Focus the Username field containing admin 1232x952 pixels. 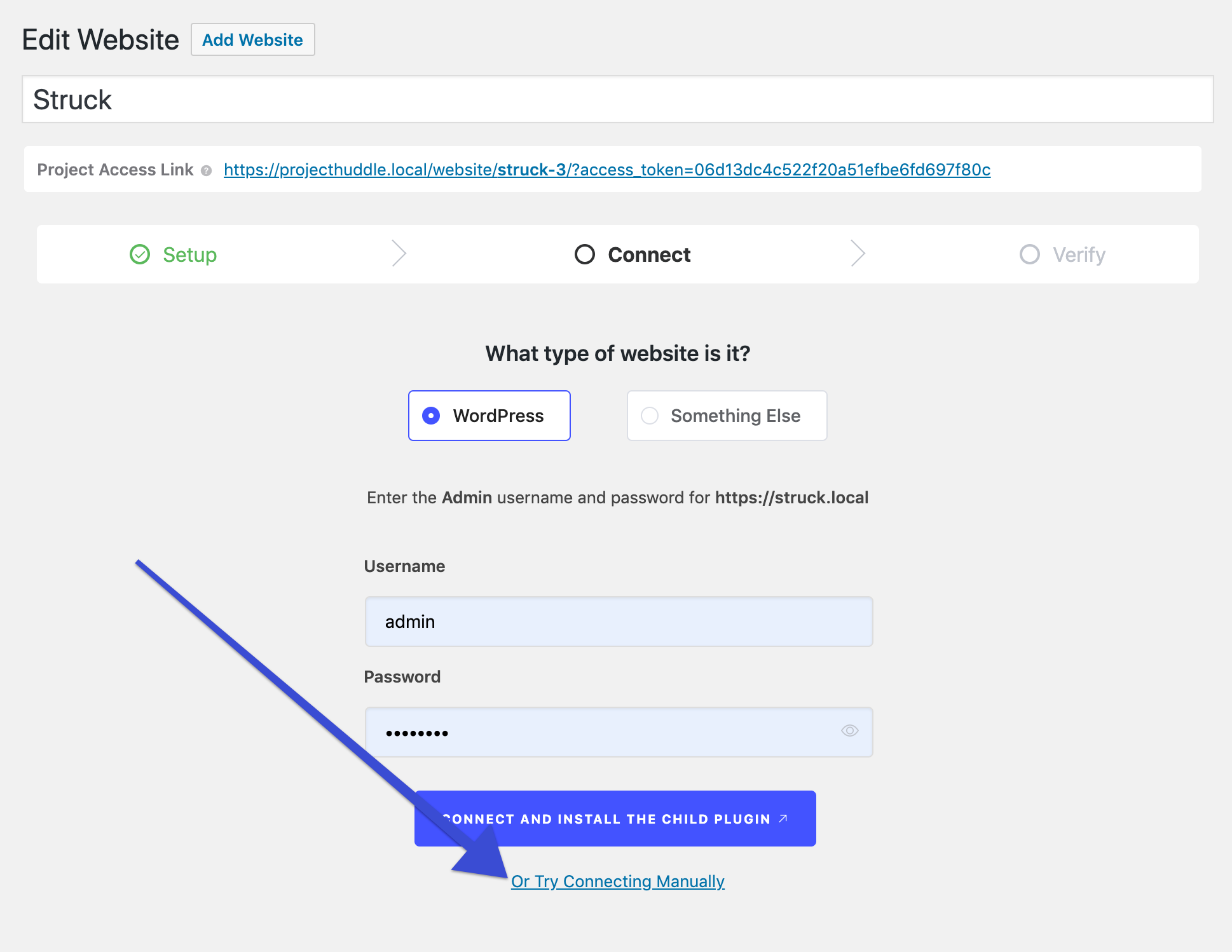coord(618,622)
